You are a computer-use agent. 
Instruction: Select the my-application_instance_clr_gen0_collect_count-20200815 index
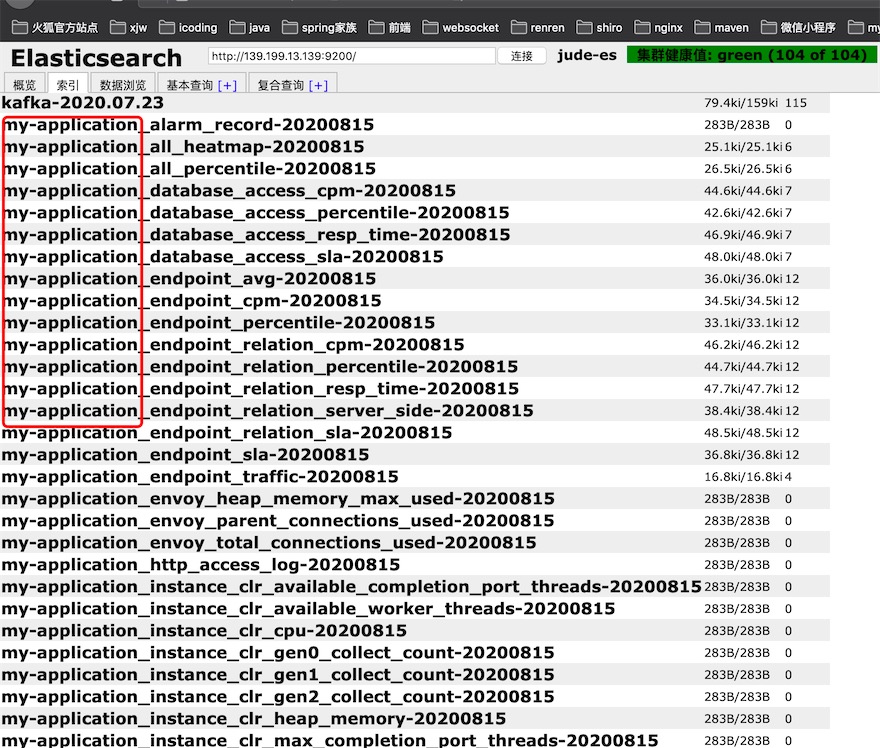[x=278, y=653]
